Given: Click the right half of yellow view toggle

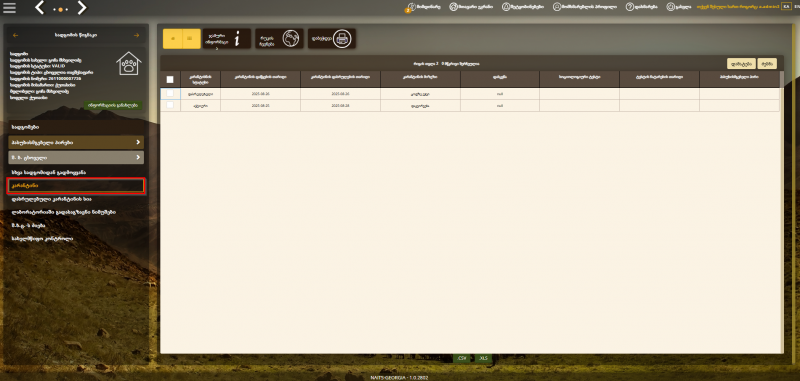Looking at the screenshot, I should tap(191, 39).
